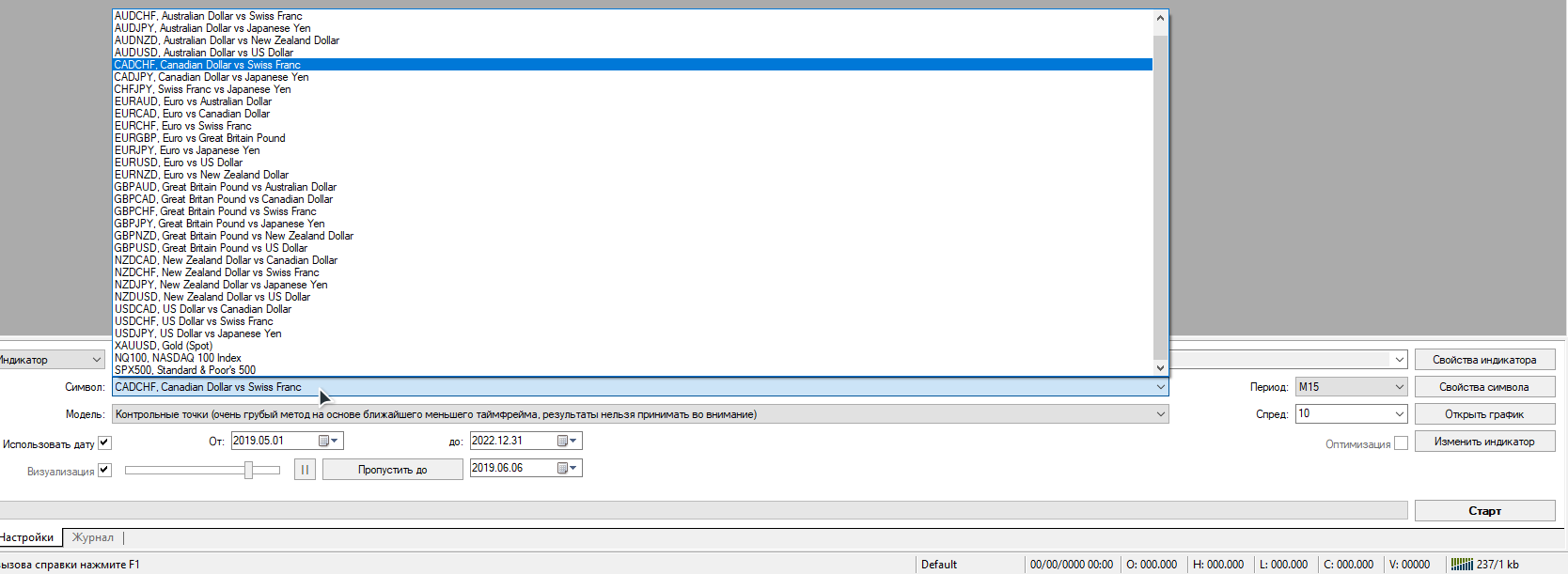Pick SPX500, Standard & Poor's 500

[x=633, y=370]
